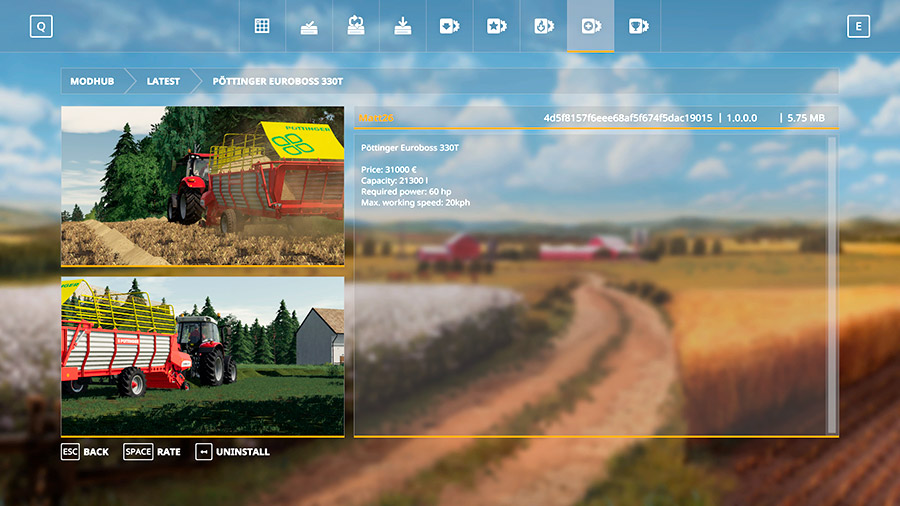Select the latest mods plus tab
This screenshot has height=506, width=900.
pyautogui.click(x=591, y=26)
